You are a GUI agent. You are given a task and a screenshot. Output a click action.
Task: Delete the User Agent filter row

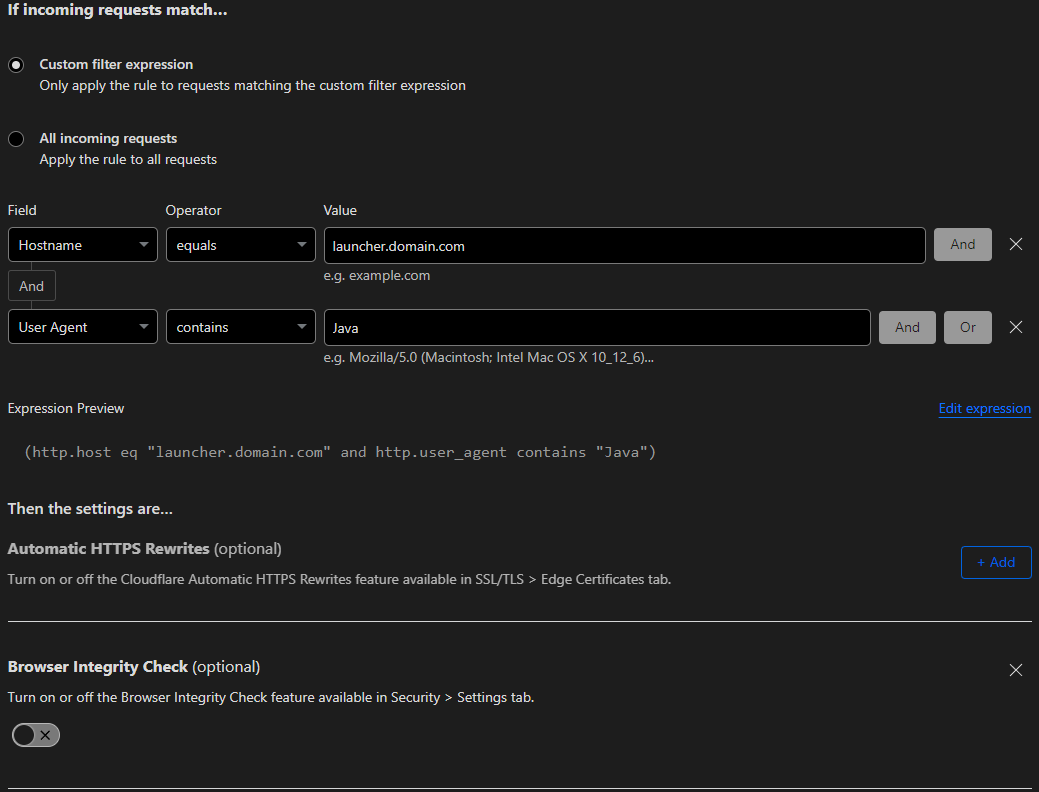pos(1016,327)
